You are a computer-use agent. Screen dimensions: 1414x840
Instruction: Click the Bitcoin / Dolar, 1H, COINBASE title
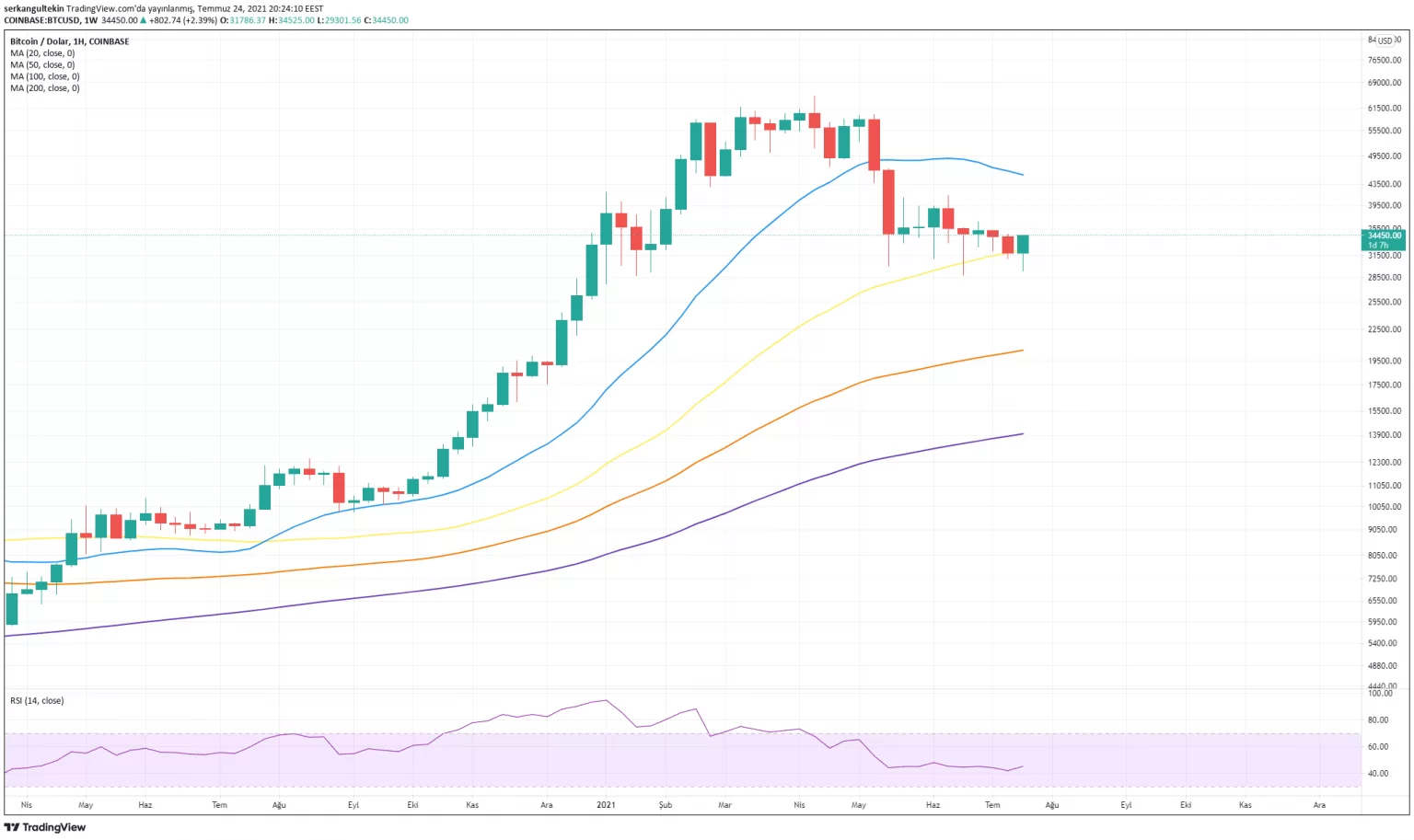click(70, 41)
